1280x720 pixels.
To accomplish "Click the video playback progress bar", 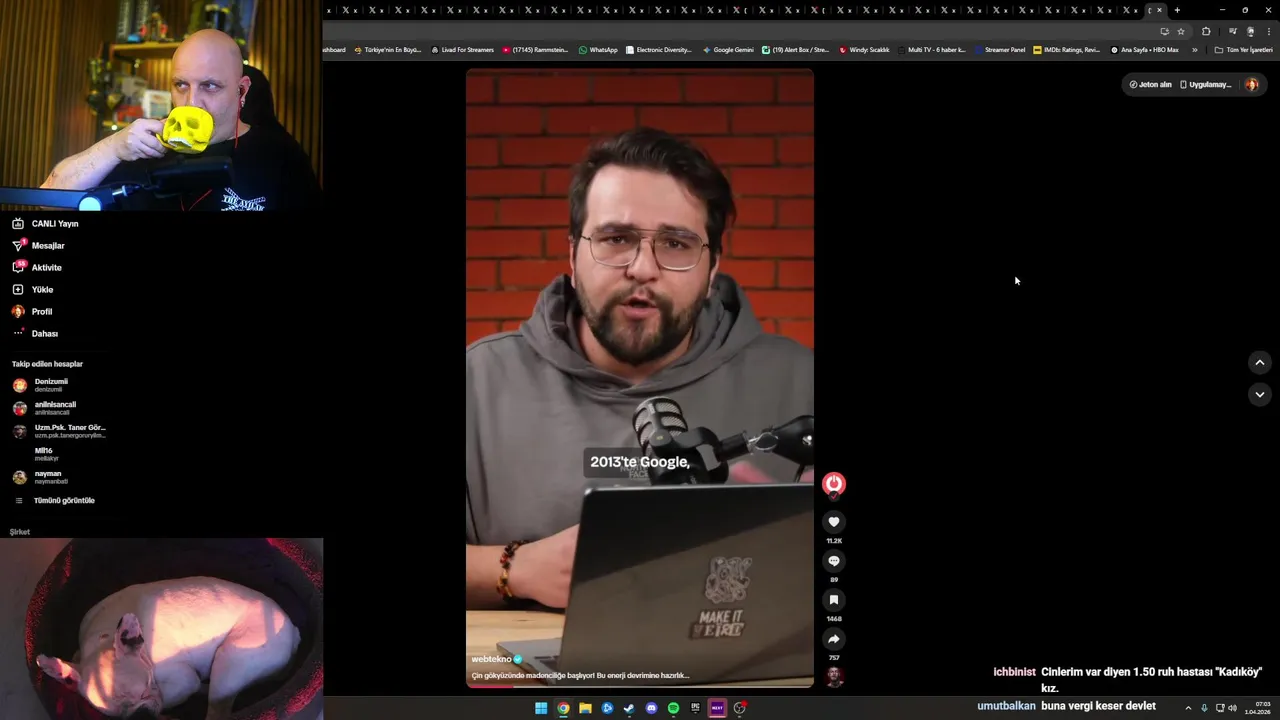I will click(x=640, y=686).
